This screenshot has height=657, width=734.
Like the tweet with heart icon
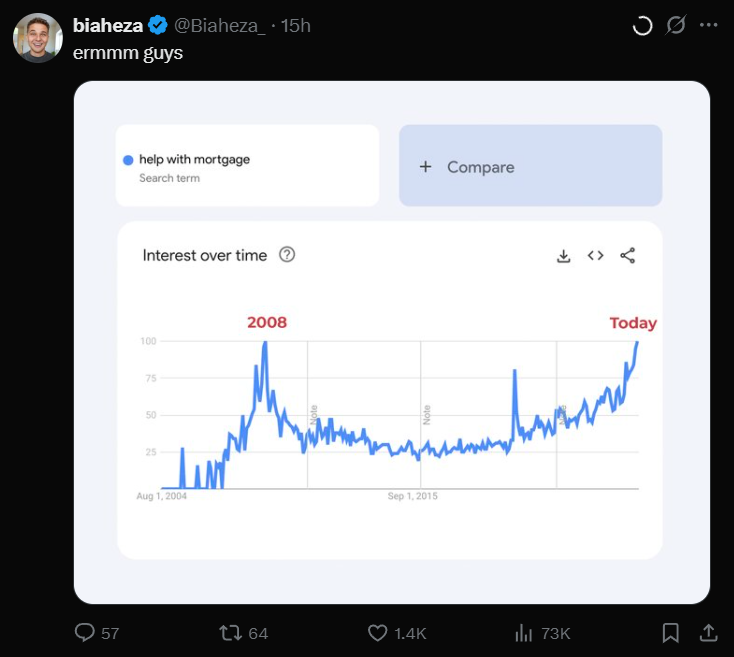(x=377, y=633)
